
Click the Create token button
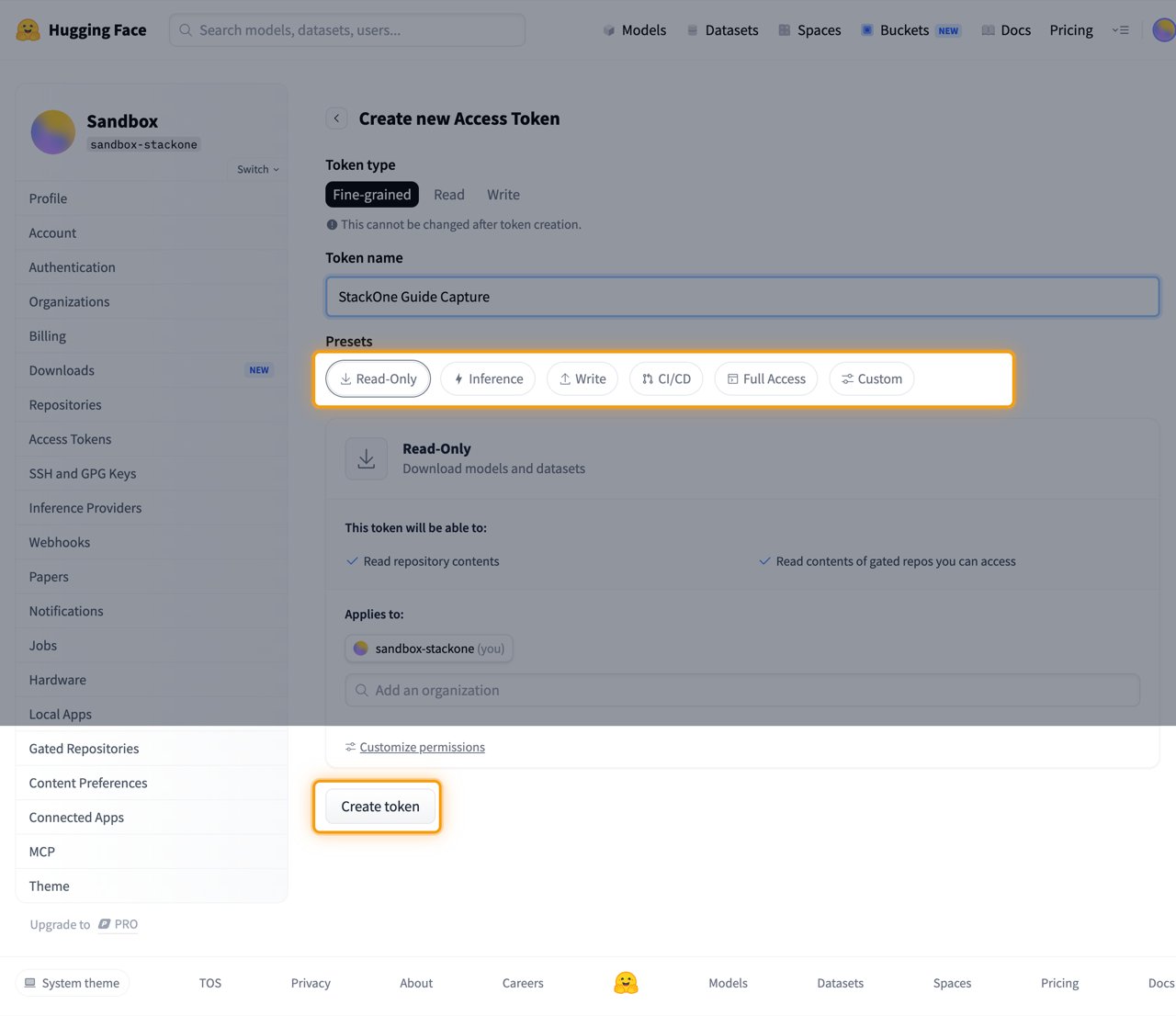380,807
